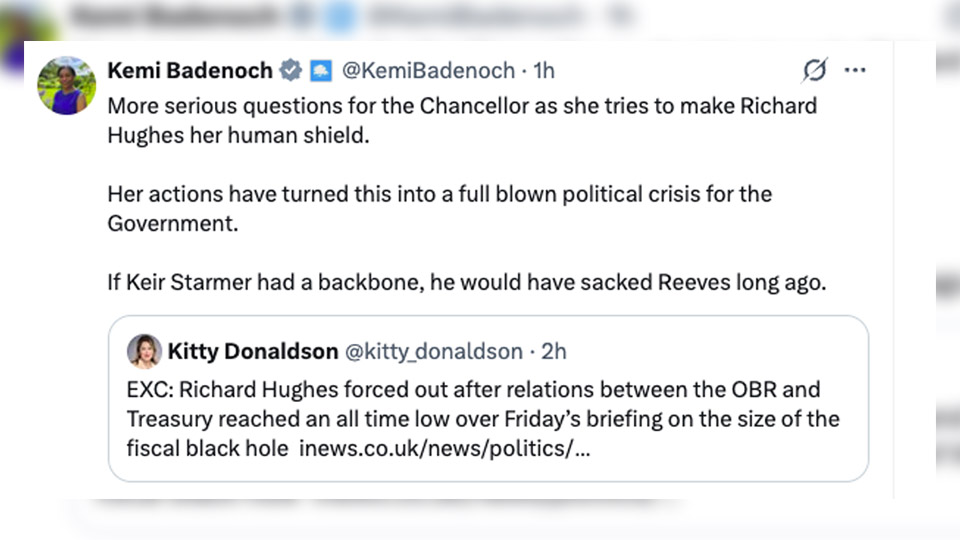960x540 pixels.
Task: Click the sentence about Keir Starmer's backbone
Action: (467, 282)
